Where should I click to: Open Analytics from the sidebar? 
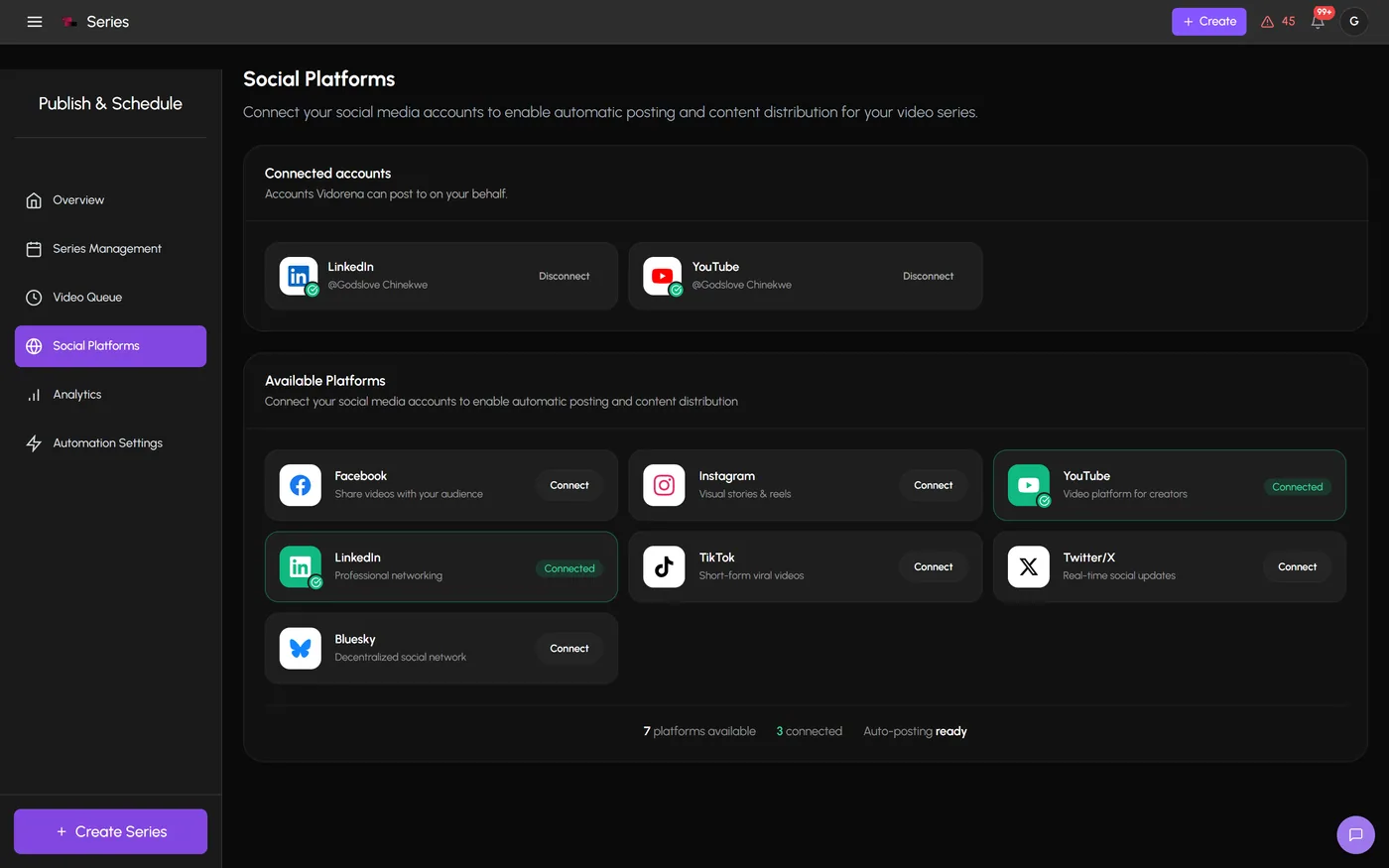(x=110, y=395)
